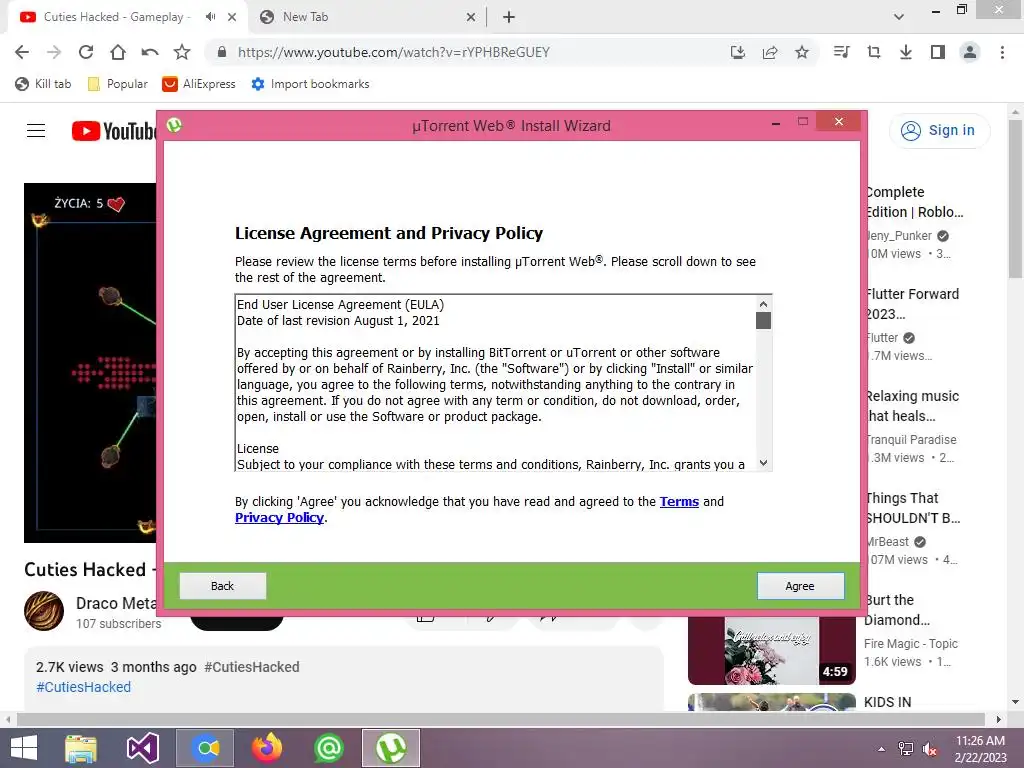This screenshot has width=1024, height=768.
Task: Click the volume muted tray icon
Action: coord(930,748)
